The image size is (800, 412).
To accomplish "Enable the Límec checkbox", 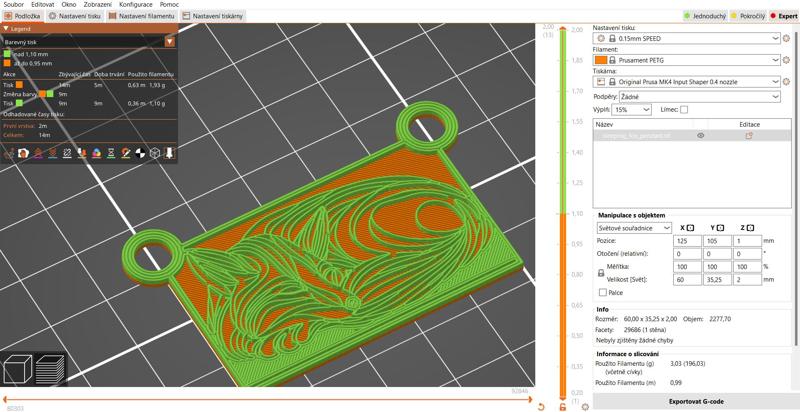I will 684,109.
